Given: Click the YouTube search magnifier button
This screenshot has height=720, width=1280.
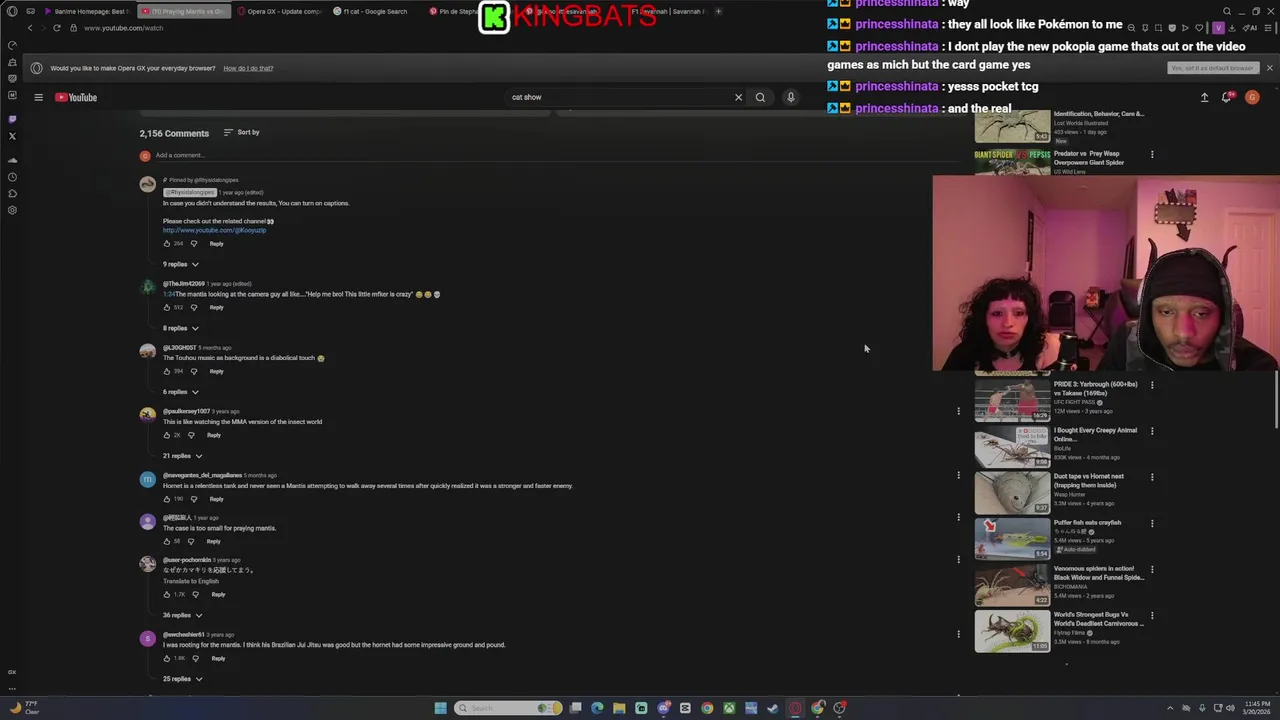Looking at the screenshot, I should click(760, 97).
